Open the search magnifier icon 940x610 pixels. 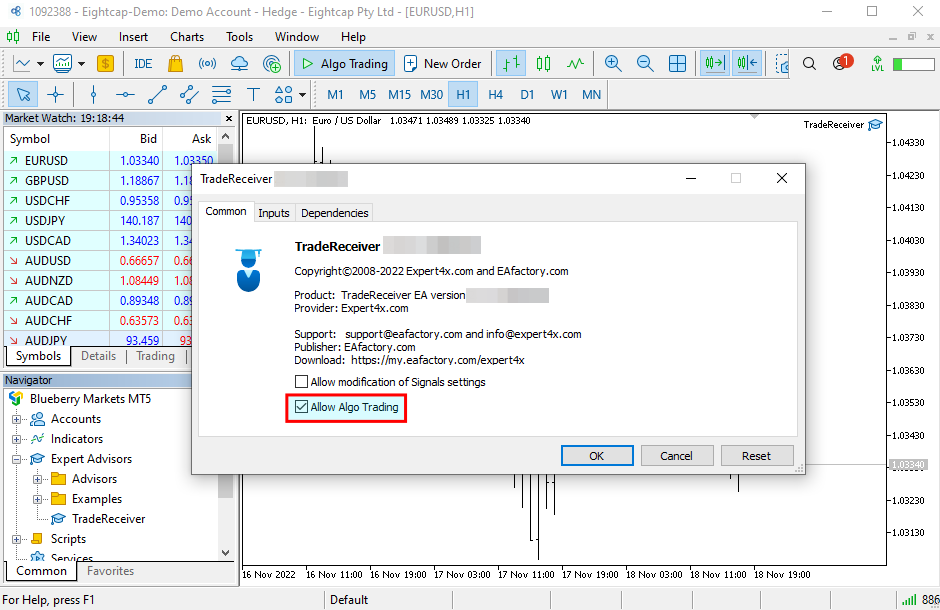point(810,63)
